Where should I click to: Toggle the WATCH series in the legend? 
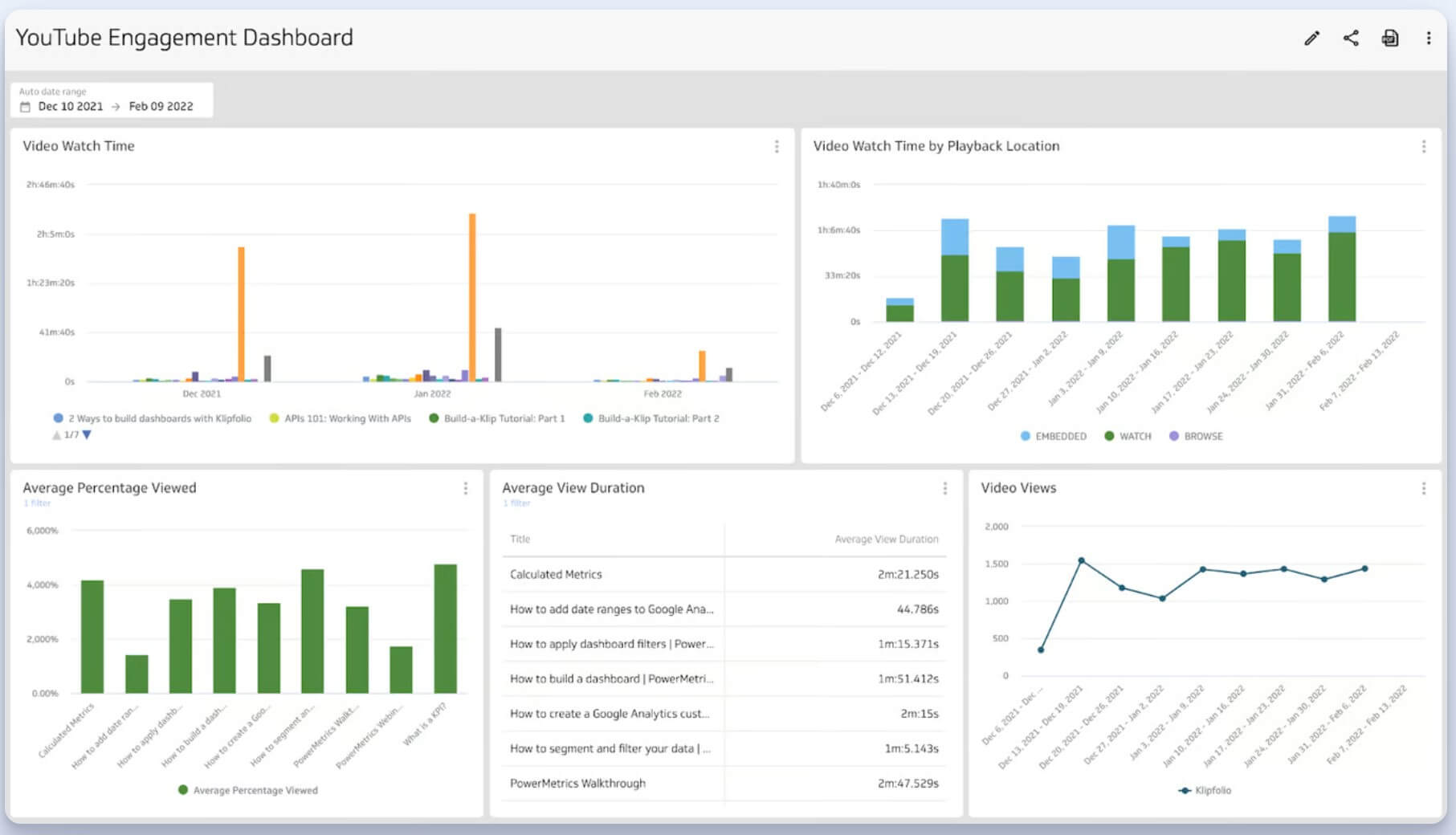pyautogui.click(x=1128, y=436)
